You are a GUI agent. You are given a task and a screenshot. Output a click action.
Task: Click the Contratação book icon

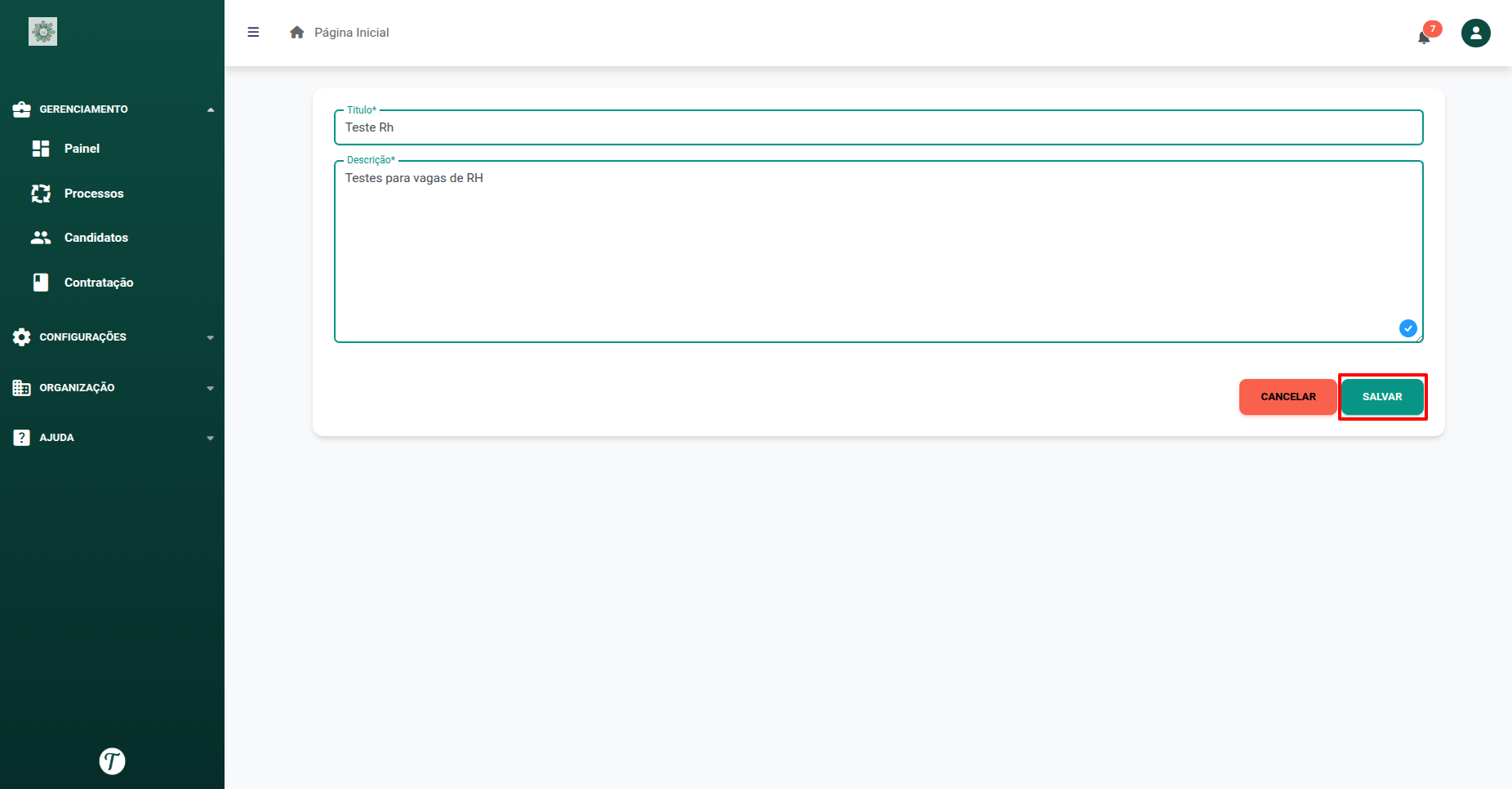41,283
